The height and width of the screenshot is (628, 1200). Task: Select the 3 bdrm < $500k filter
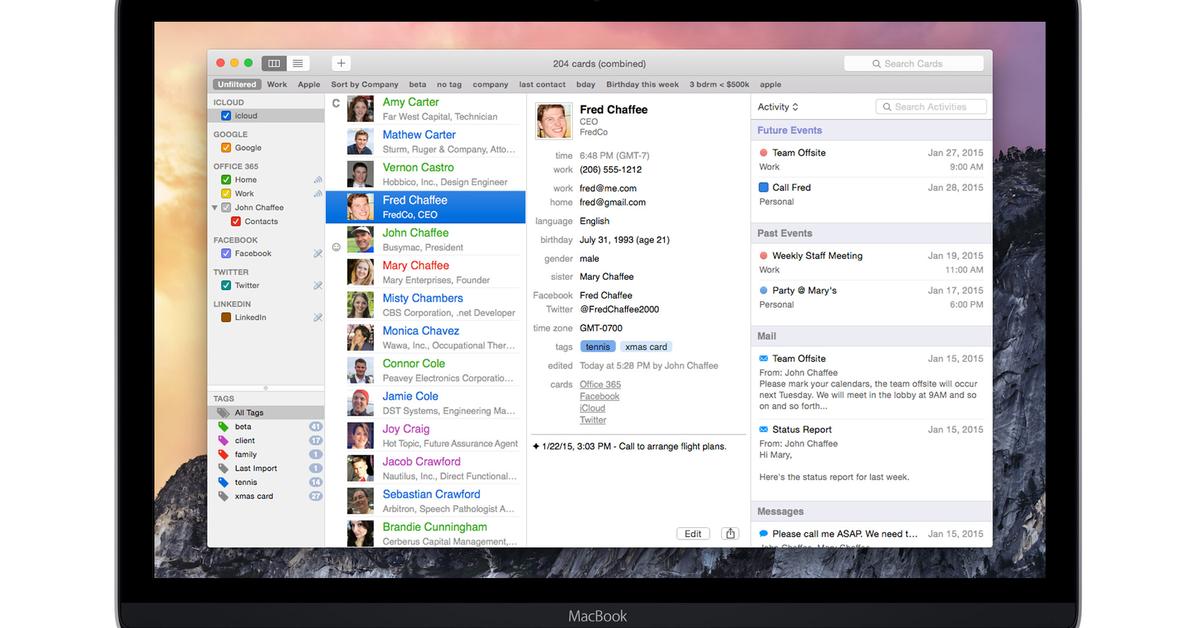coord(719,85)
